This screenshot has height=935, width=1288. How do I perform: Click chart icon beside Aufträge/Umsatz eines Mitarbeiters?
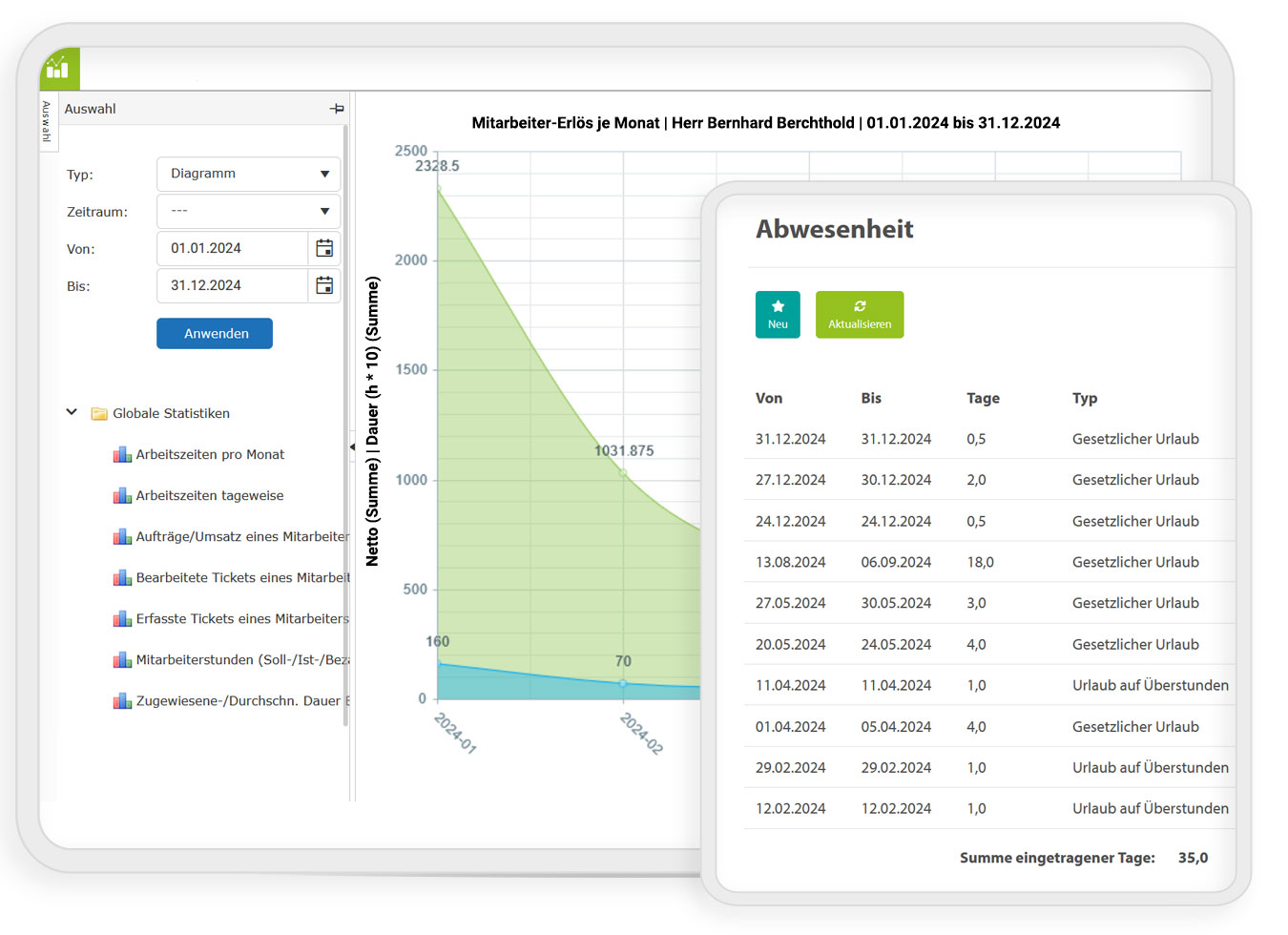click(122, 537)
